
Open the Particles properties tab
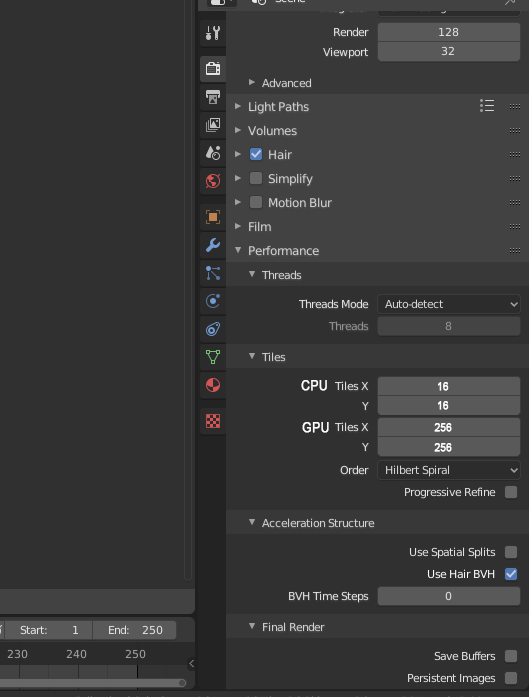tap(213, 273)
